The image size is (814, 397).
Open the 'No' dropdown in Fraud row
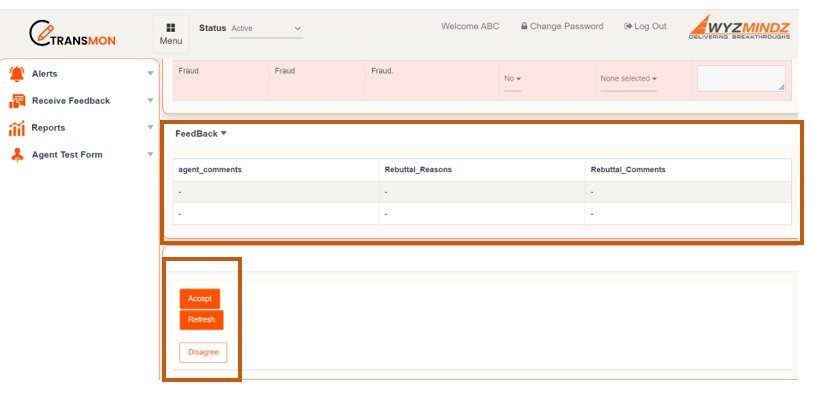pos(512,79)
